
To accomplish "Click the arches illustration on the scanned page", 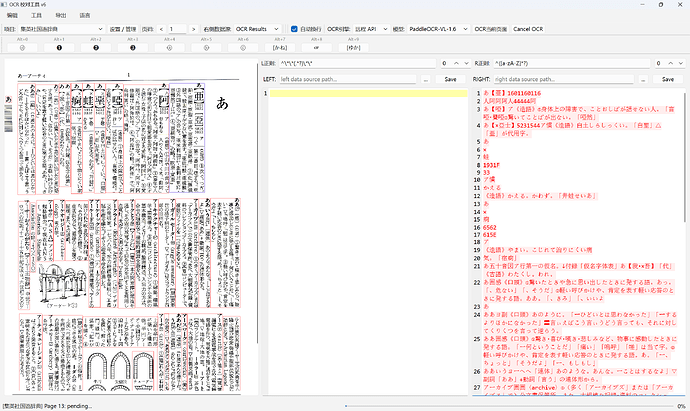I will [x=120, y=371].
